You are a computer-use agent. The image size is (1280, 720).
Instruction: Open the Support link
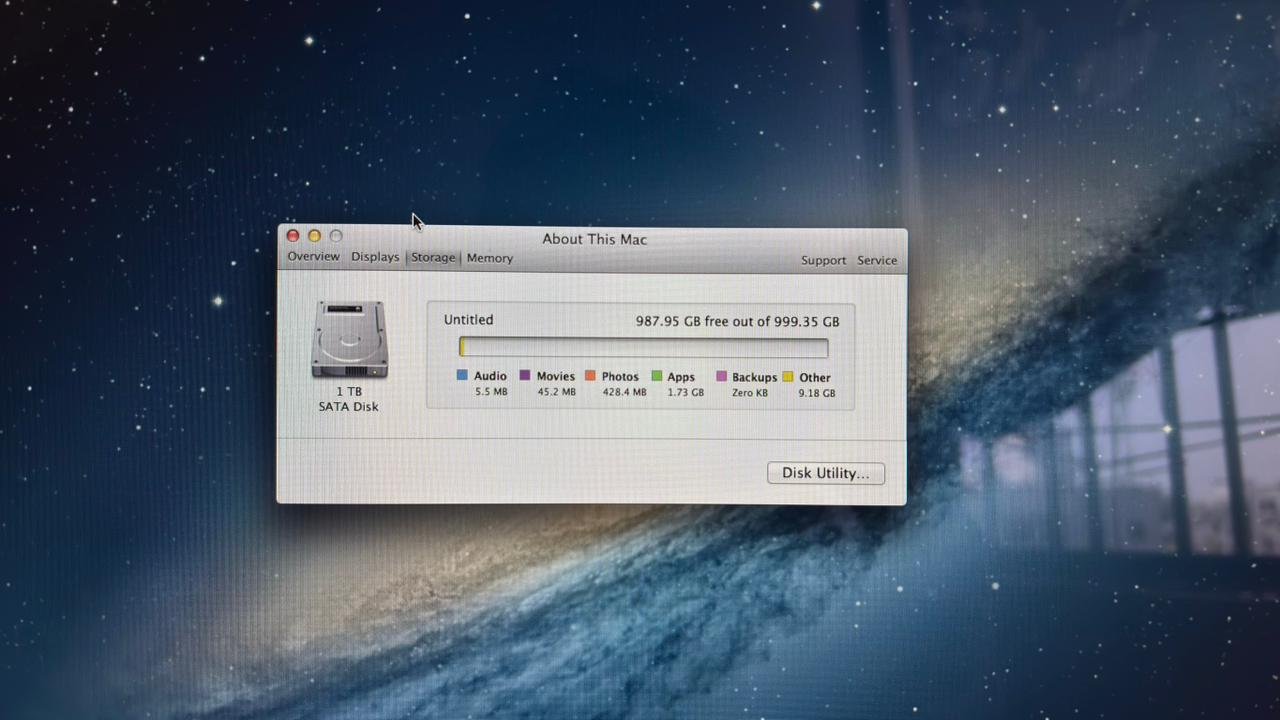tap(823, 260)
